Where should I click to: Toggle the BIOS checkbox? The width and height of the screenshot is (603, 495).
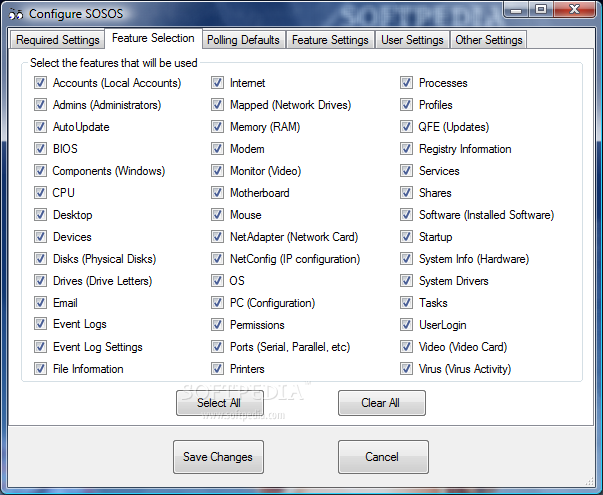point(40,148)
